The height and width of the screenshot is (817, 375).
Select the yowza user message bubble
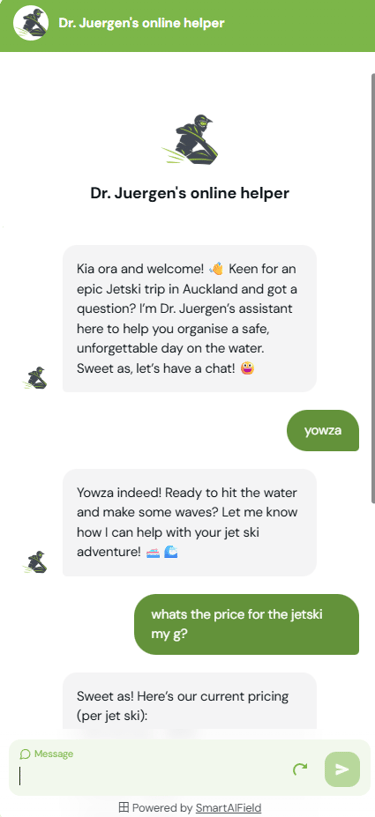click(x=323, y=430)
